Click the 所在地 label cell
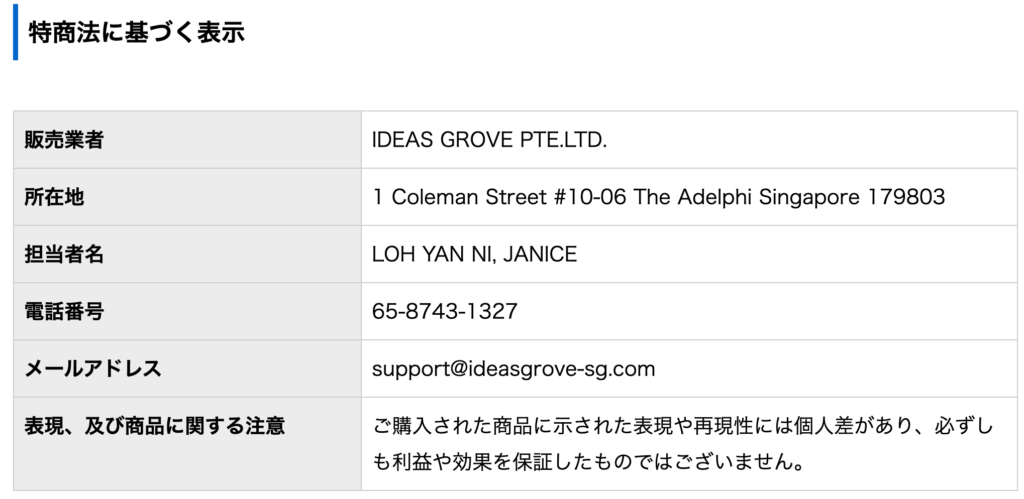 (x=187, y=197)
